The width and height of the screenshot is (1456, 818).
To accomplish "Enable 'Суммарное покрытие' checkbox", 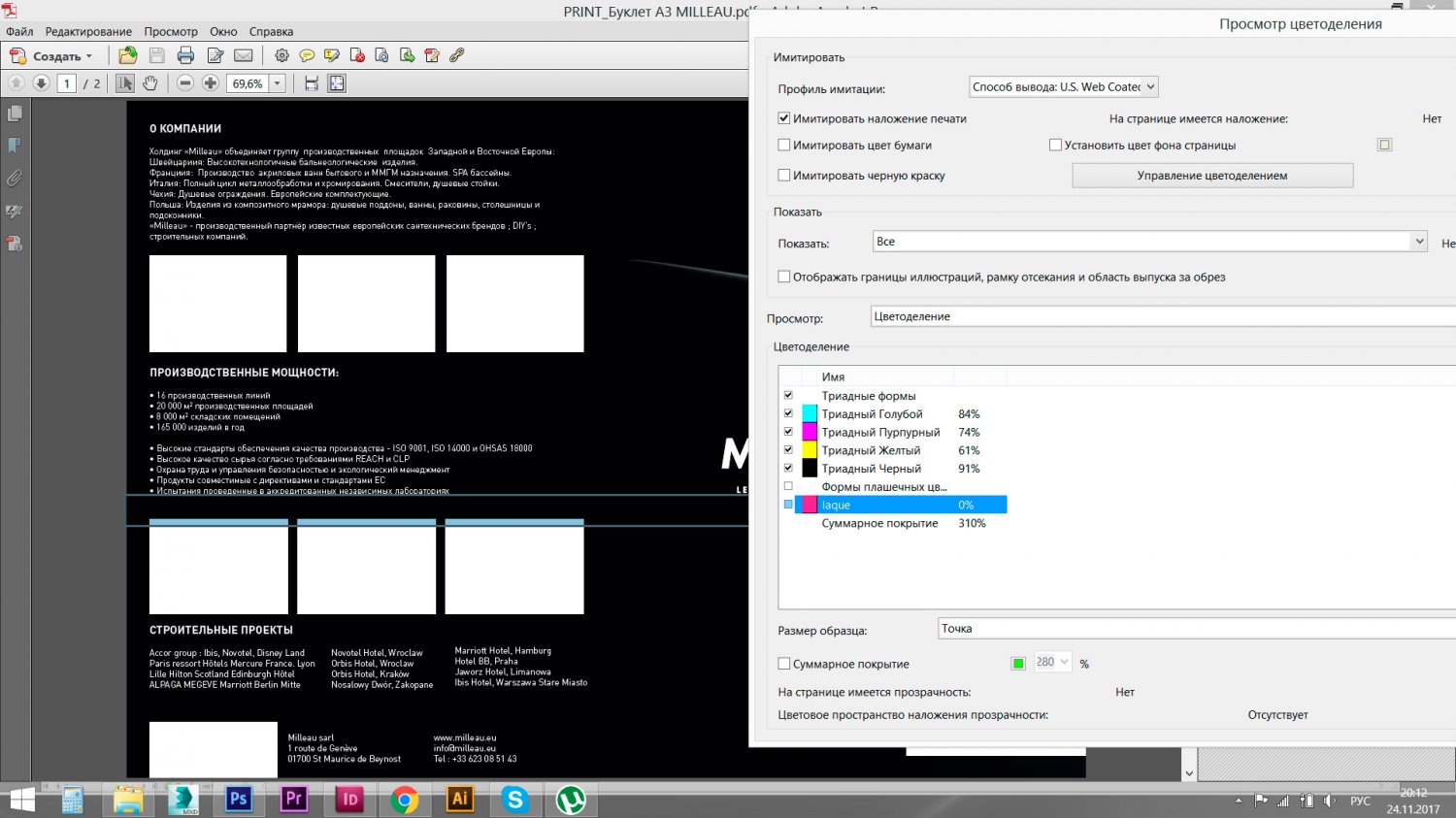I will [783, 665].
